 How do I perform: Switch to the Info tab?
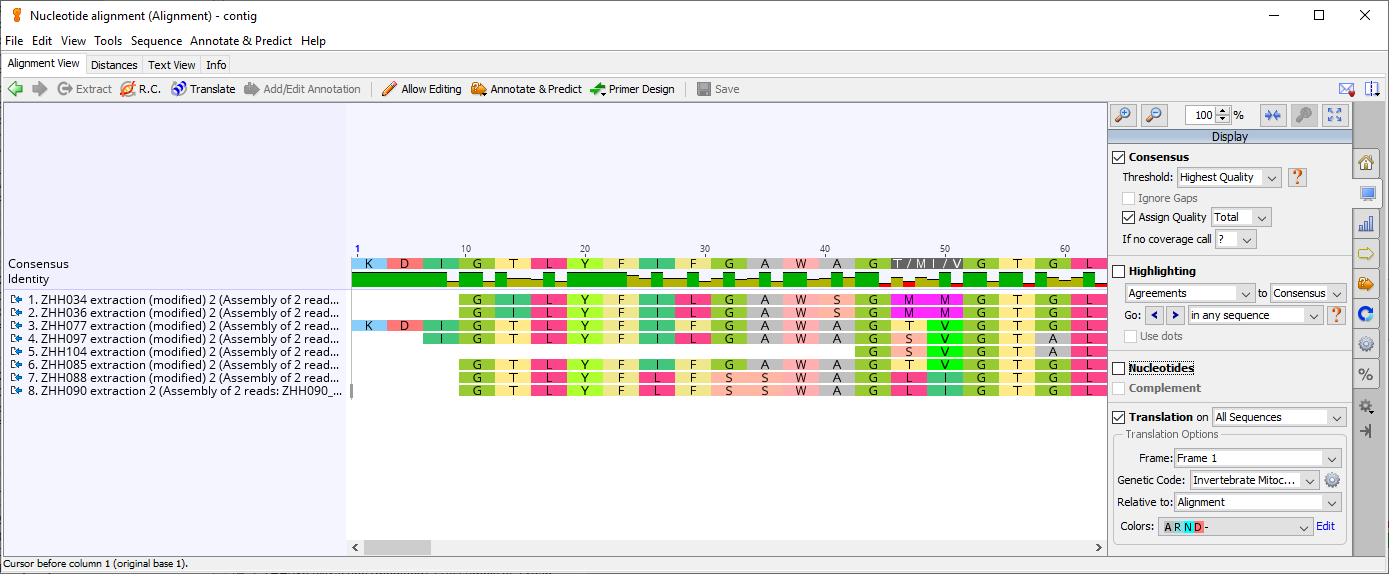[x=216, y=65]
